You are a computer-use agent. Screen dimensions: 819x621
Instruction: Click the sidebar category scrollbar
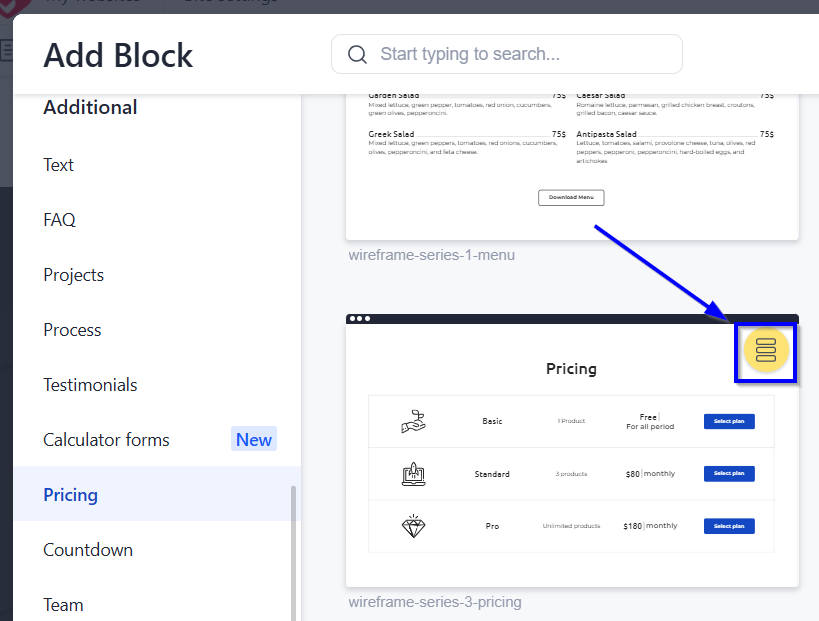coord(293,553)
